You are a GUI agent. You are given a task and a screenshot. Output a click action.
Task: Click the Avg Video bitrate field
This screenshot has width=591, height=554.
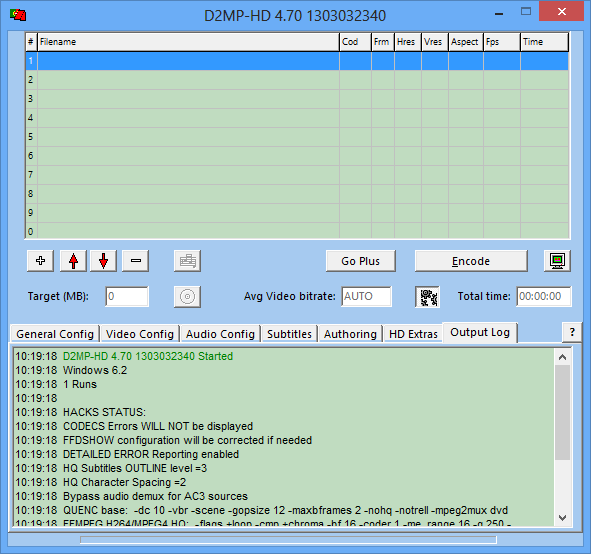(366, 296)
